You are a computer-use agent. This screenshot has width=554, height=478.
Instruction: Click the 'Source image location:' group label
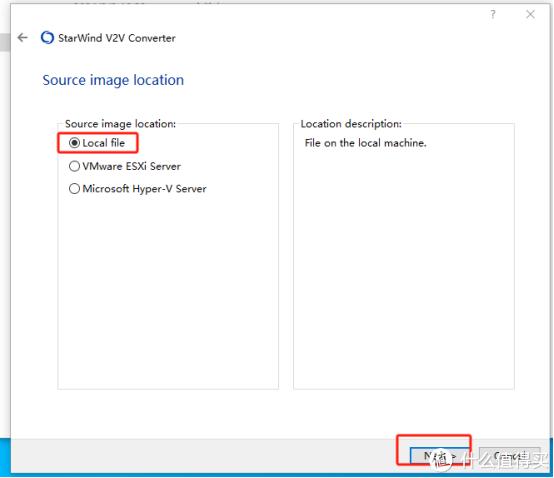click(120, 124)
